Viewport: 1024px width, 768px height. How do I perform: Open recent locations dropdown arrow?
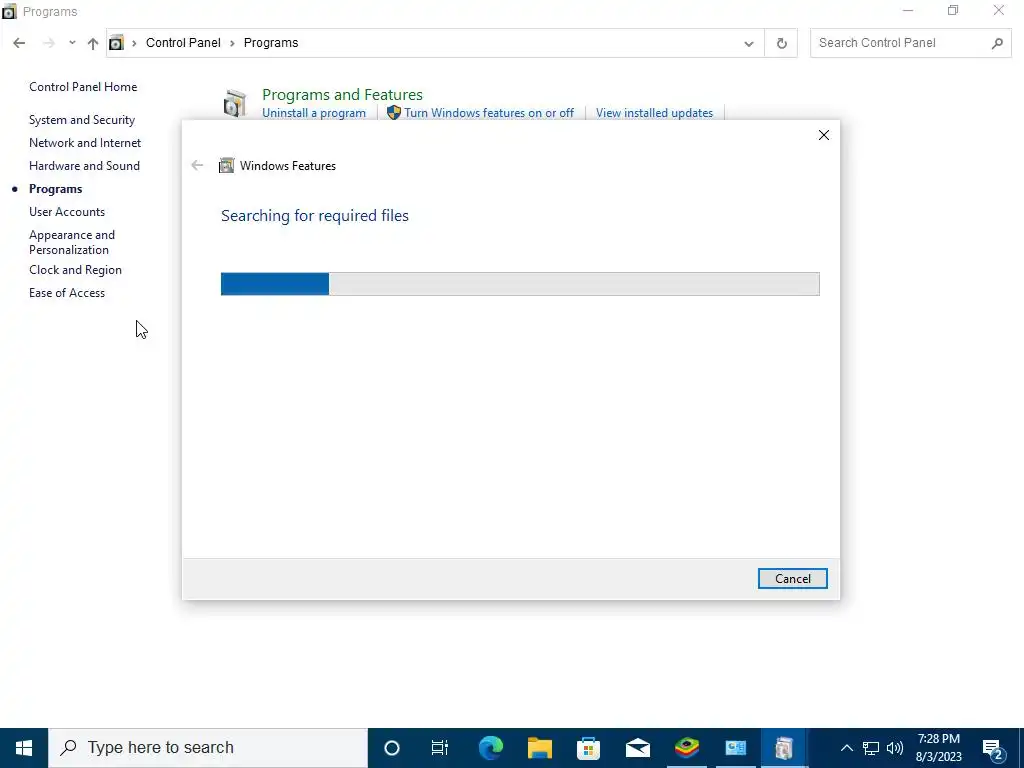tap(72, 43)
